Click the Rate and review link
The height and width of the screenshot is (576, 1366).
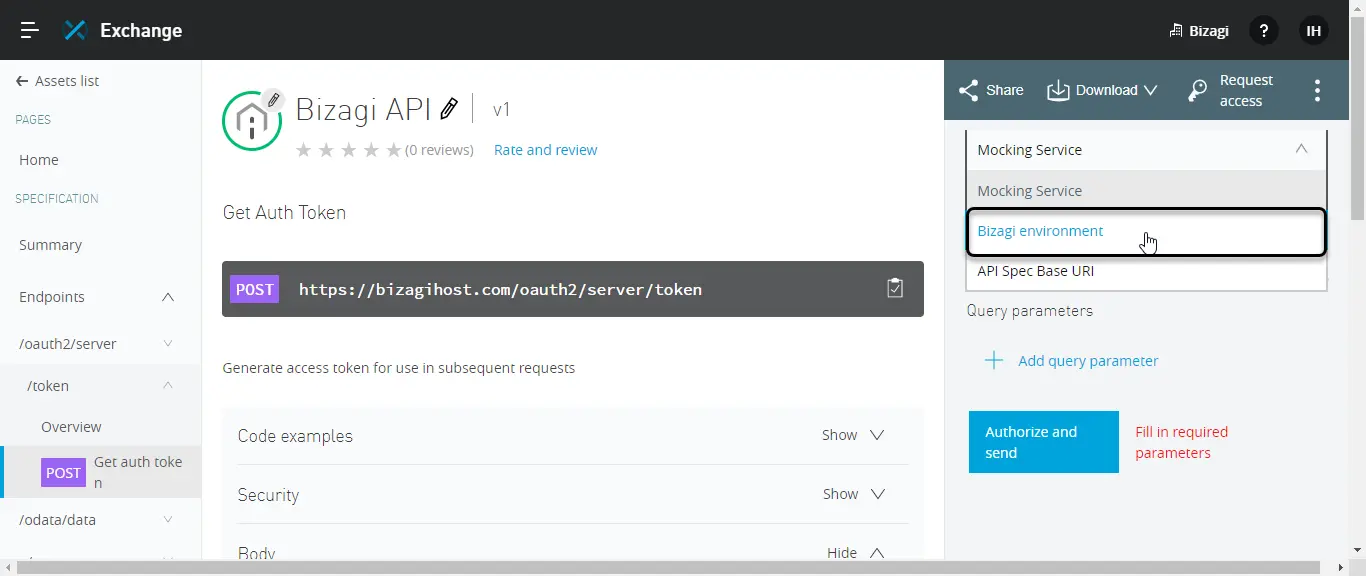546,150
